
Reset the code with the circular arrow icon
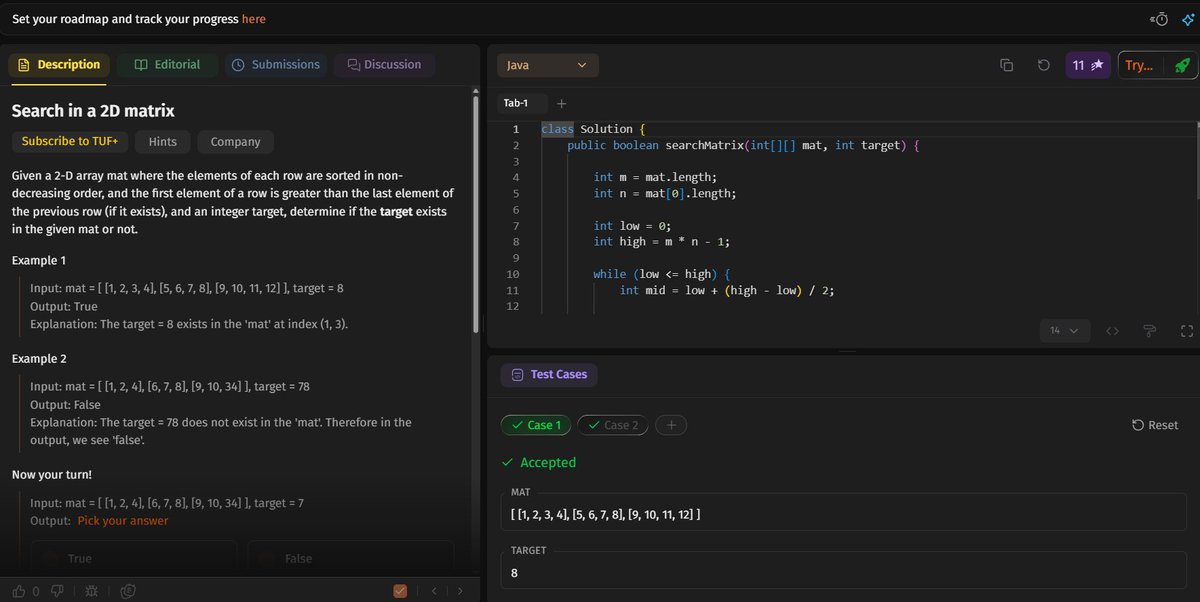click(x=1043, y=65)
